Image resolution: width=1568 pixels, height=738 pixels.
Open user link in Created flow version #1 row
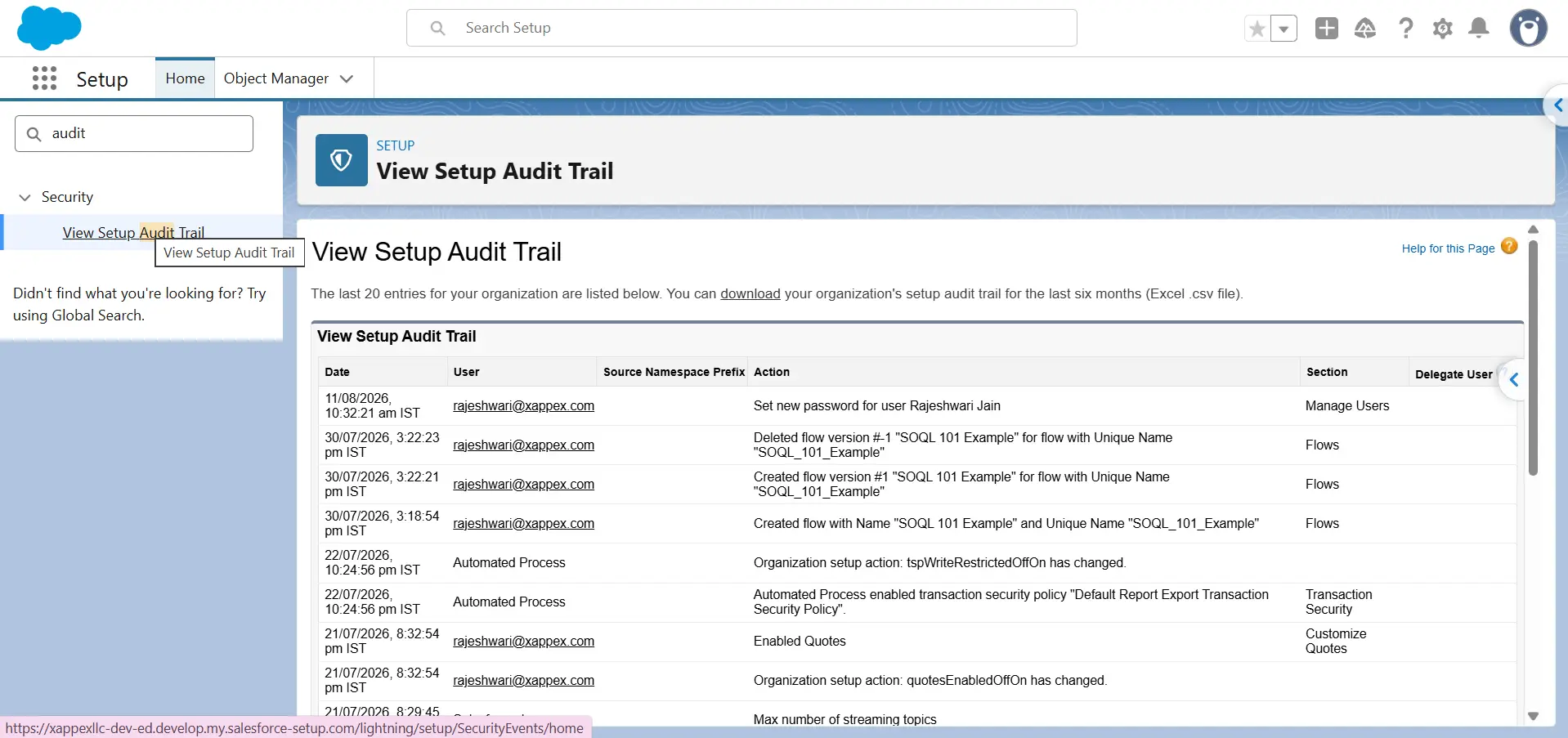coord(523,484)
